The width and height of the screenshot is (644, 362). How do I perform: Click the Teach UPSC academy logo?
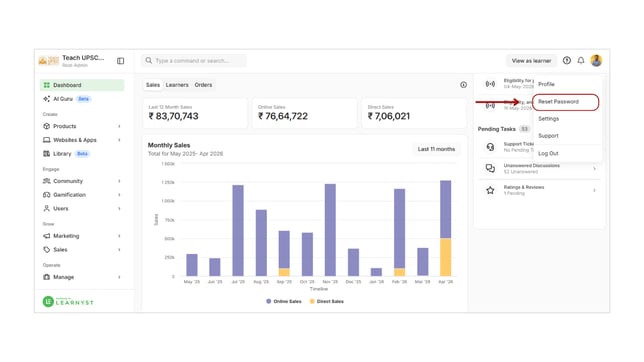coord(48,61)
